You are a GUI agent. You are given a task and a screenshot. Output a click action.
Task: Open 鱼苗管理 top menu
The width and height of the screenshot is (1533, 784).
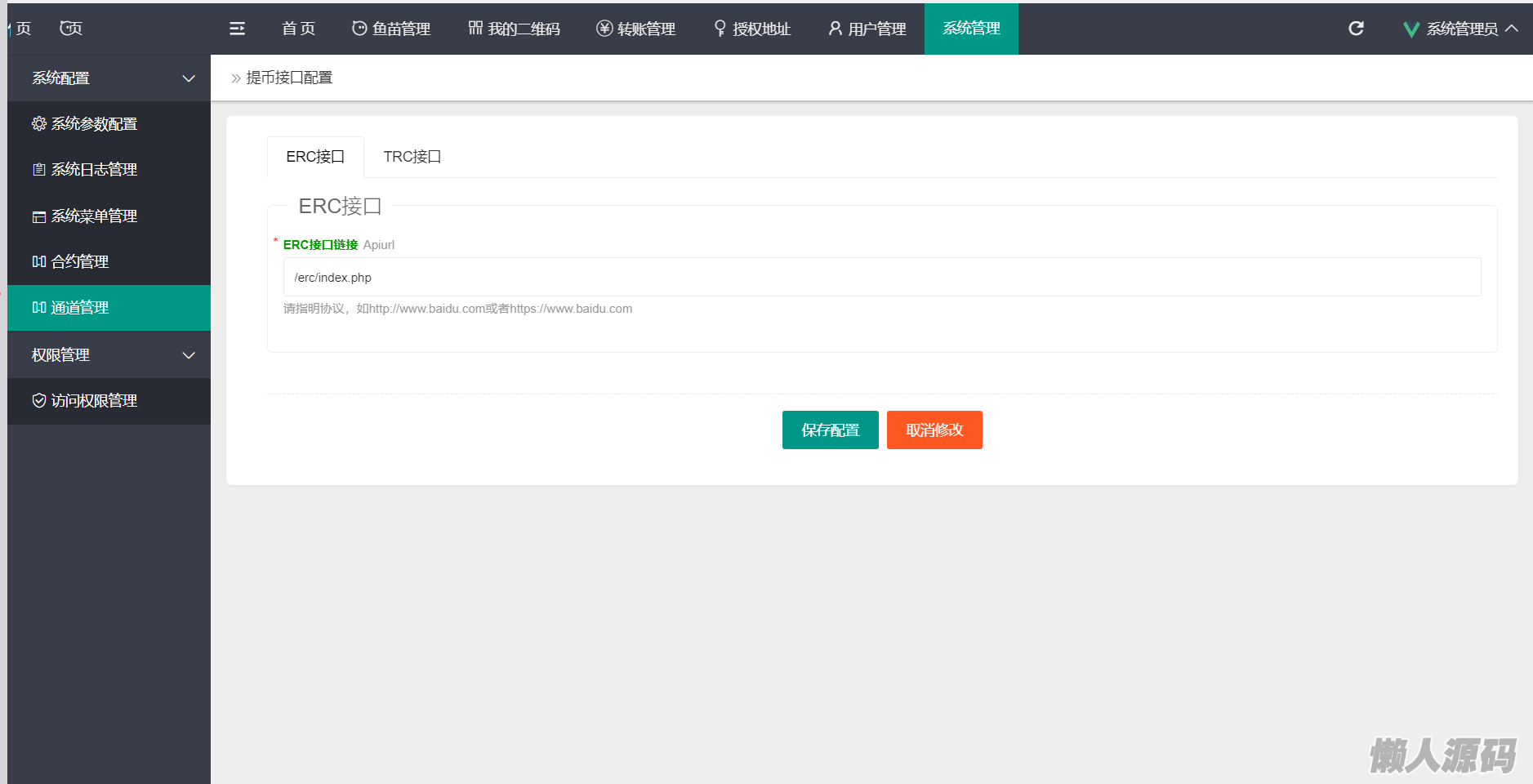tap(391, 29)
